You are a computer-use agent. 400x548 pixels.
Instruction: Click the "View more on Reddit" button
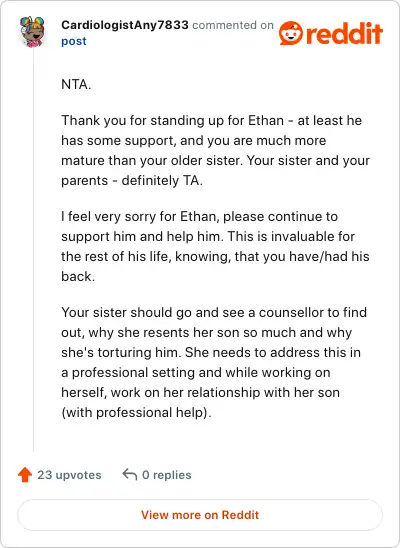pyautogui.click(x=200, y=515)
